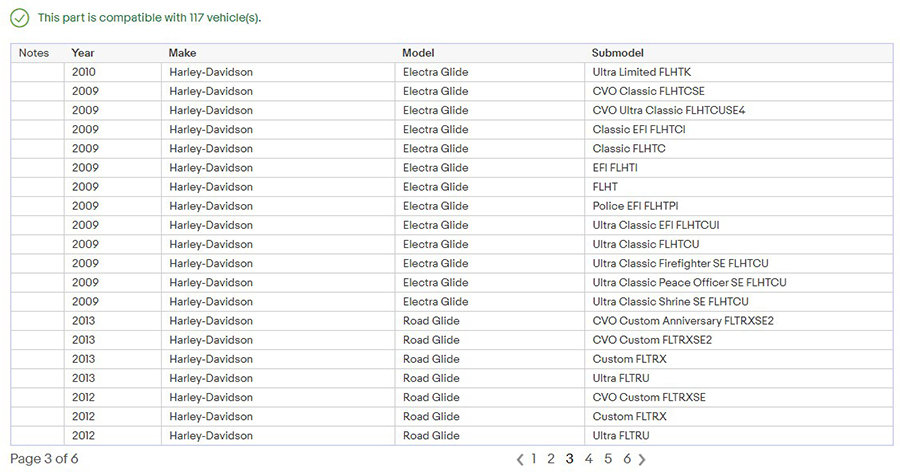The height and width of the screenshot is (472, 900).
Task: Jump to page 6 of compatibility list
Action: (627, 458)
